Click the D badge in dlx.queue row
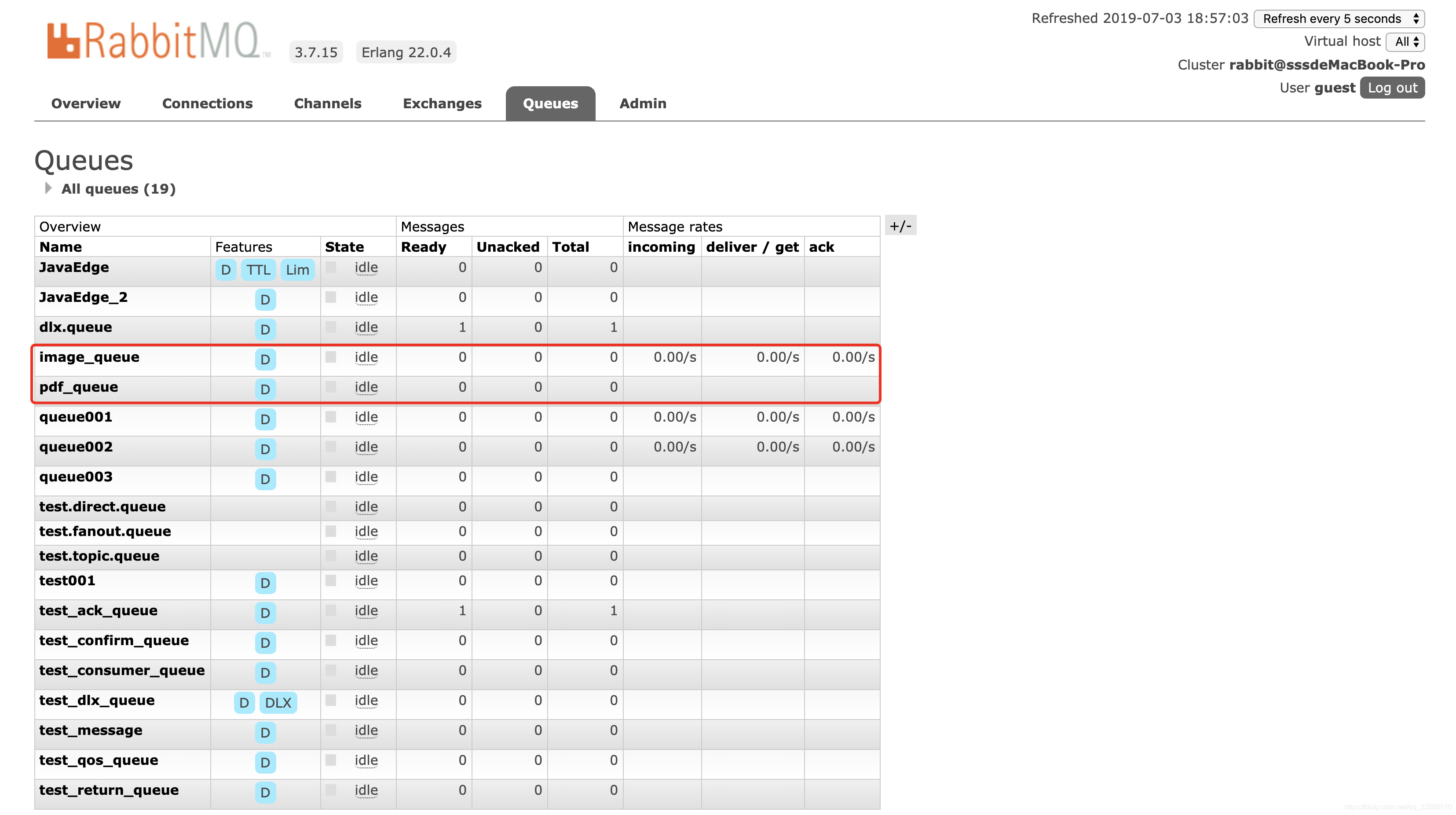The image size is (1456, 815). click(x=265, y=329)
